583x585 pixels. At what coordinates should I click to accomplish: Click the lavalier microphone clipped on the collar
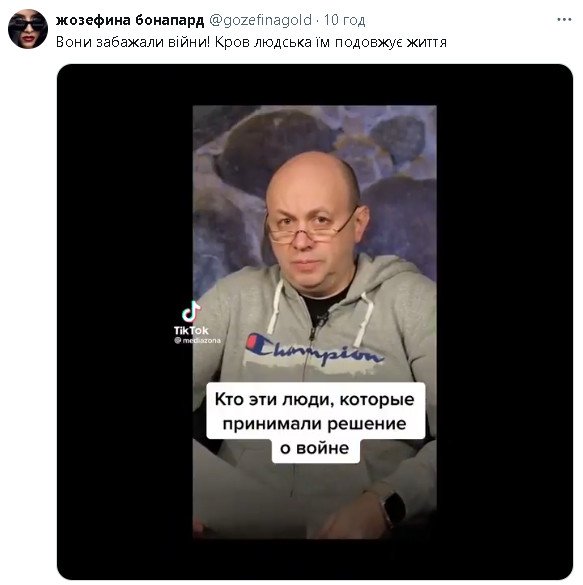[322, 318]
